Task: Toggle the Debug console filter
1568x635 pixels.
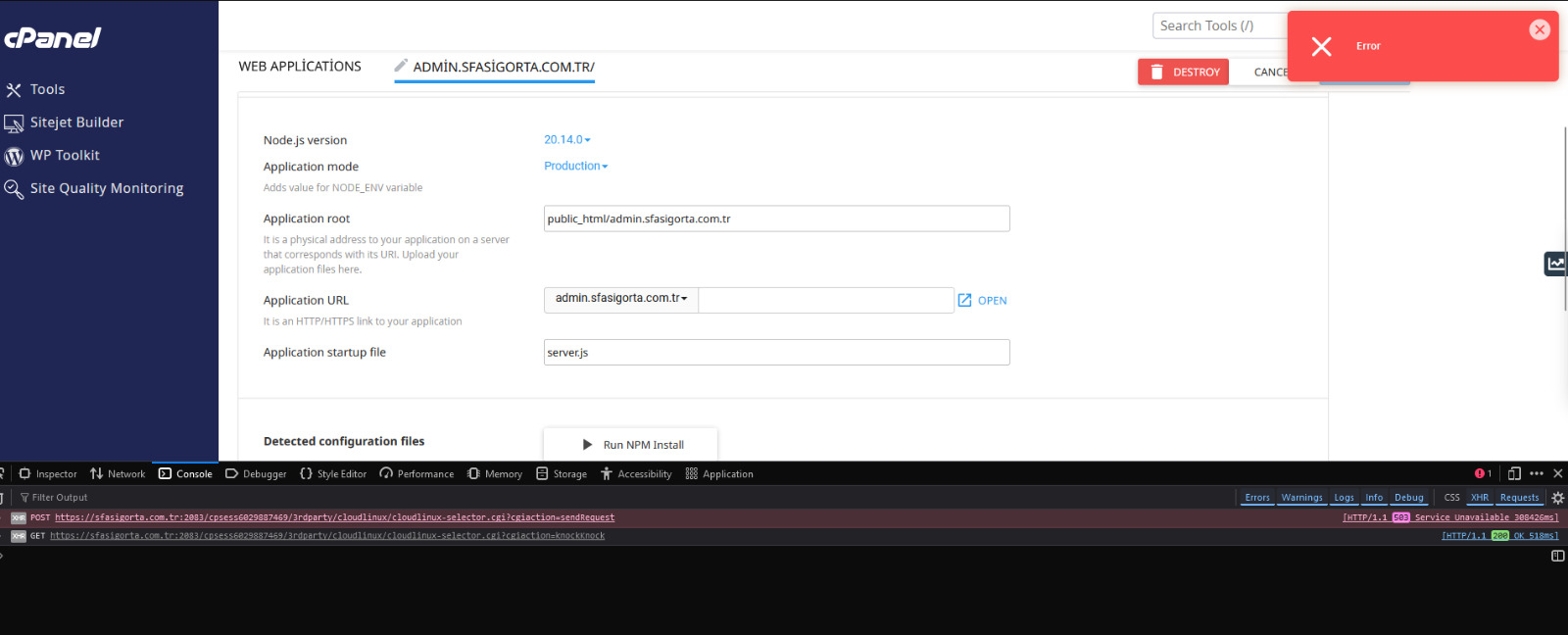Action: click(x=1409, y=498)
